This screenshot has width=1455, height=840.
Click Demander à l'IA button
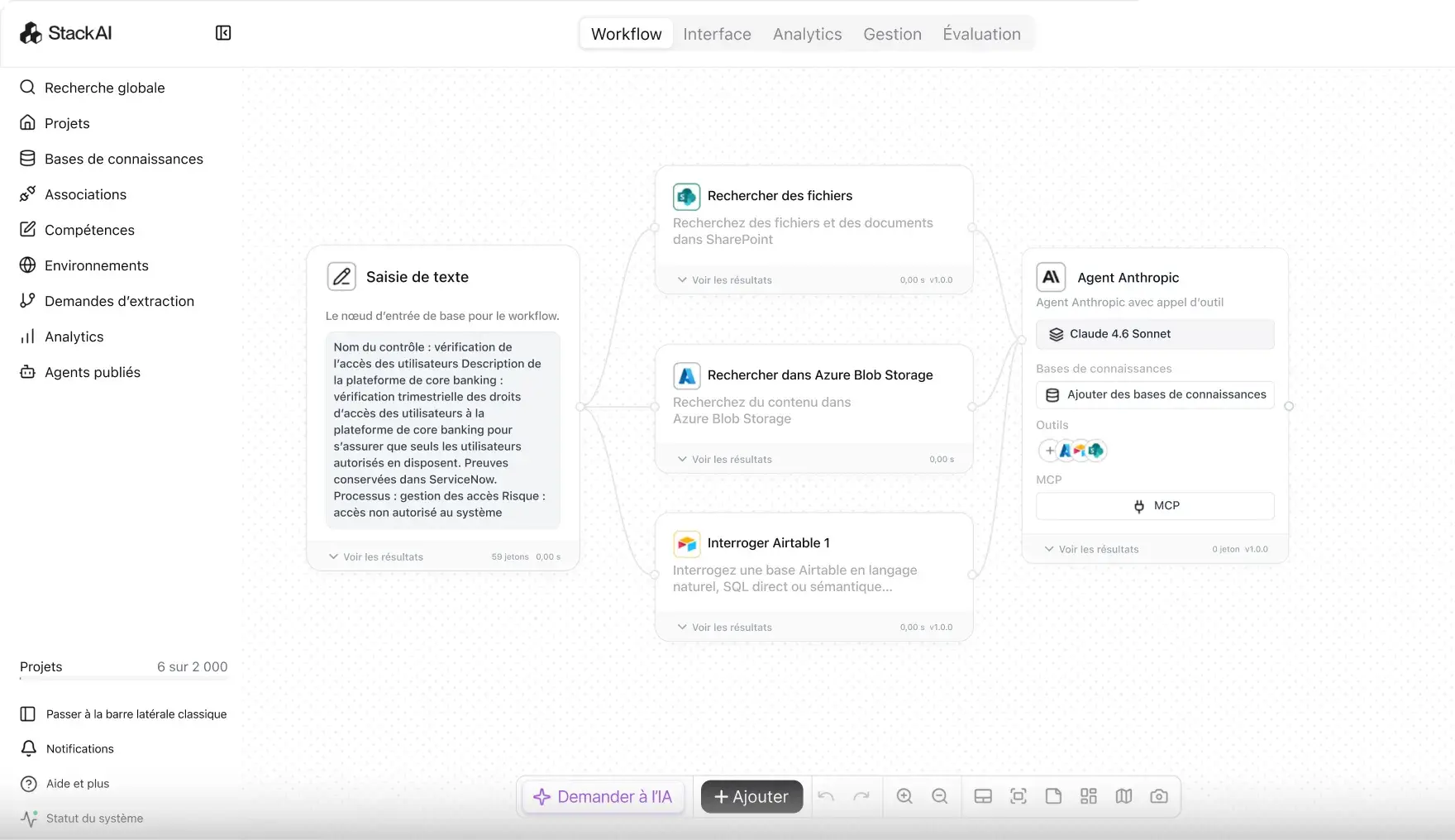pos(603,796)
